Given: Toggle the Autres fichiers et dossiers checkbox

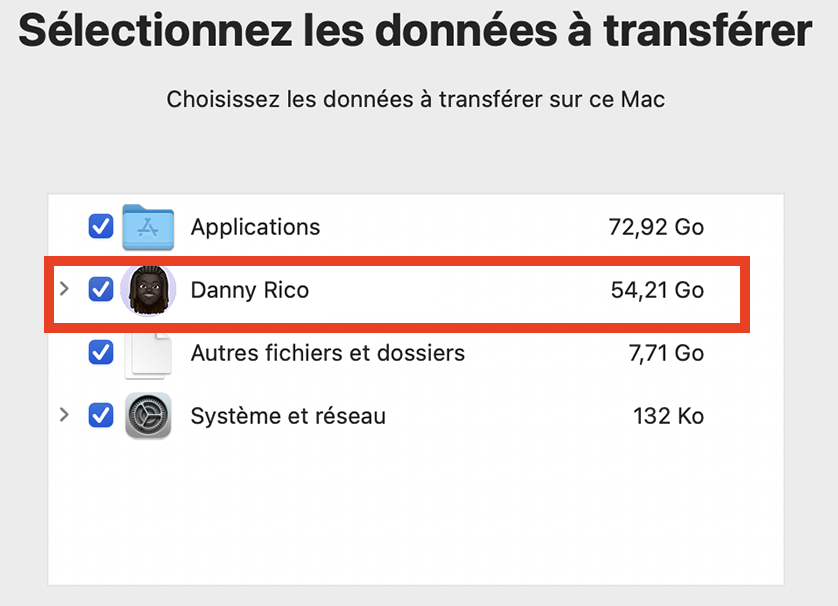Looking at the screenshot, I should coord(101,353).
